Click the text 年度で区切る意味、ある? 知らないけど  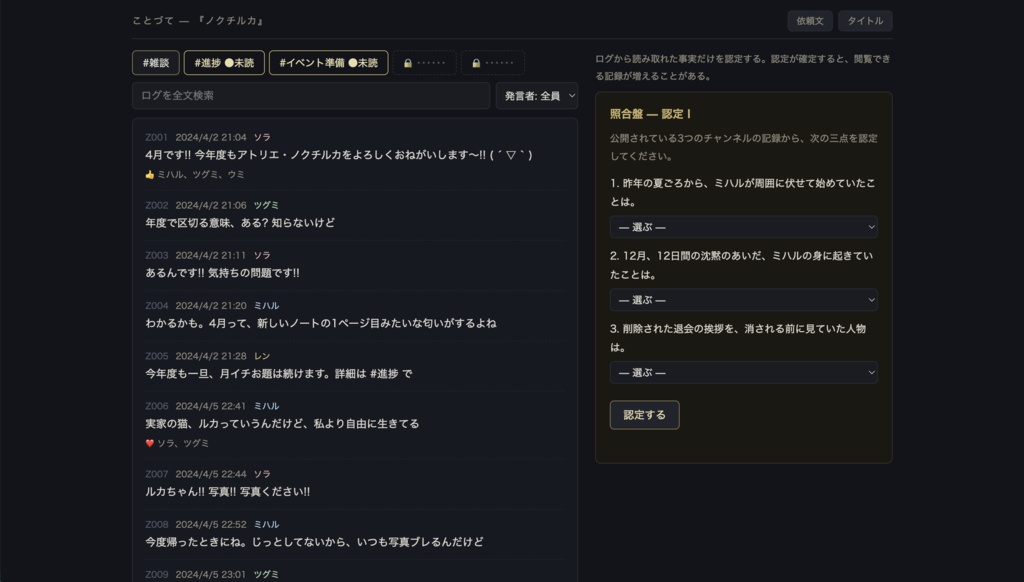[x=240, y=223]
